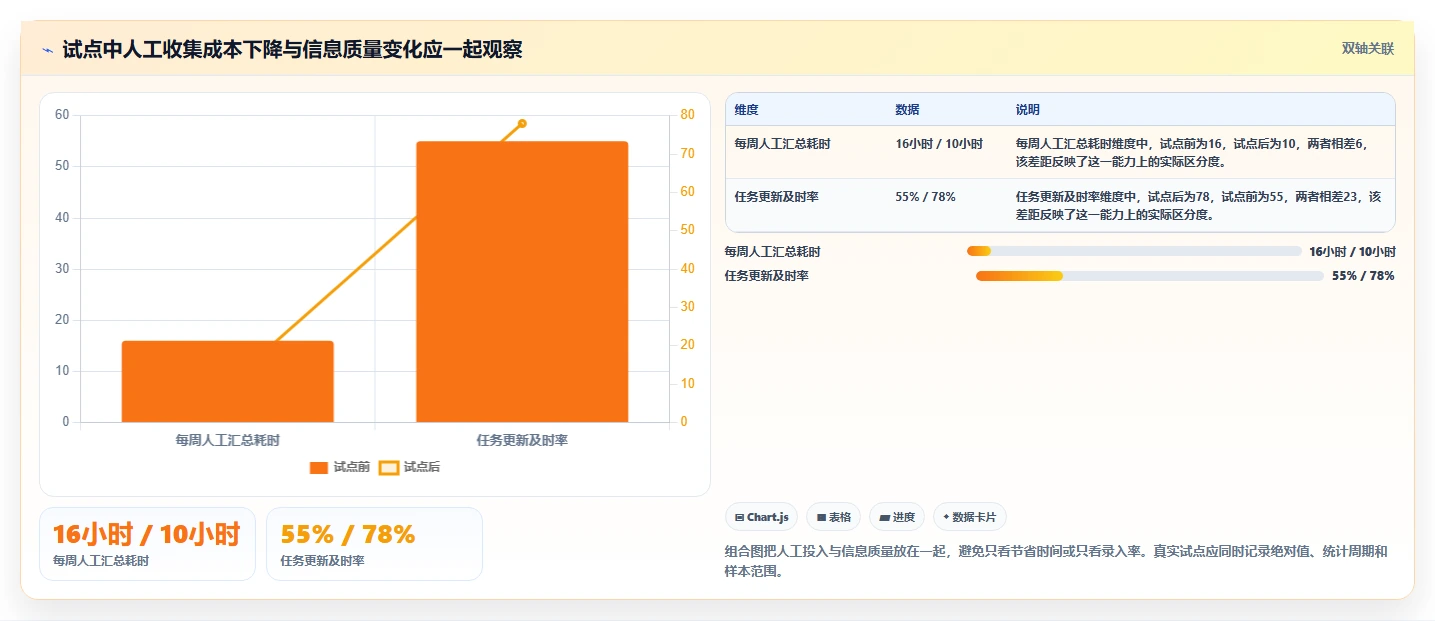
Task: Click the 数据 column header
Action: tap(907, 110)
